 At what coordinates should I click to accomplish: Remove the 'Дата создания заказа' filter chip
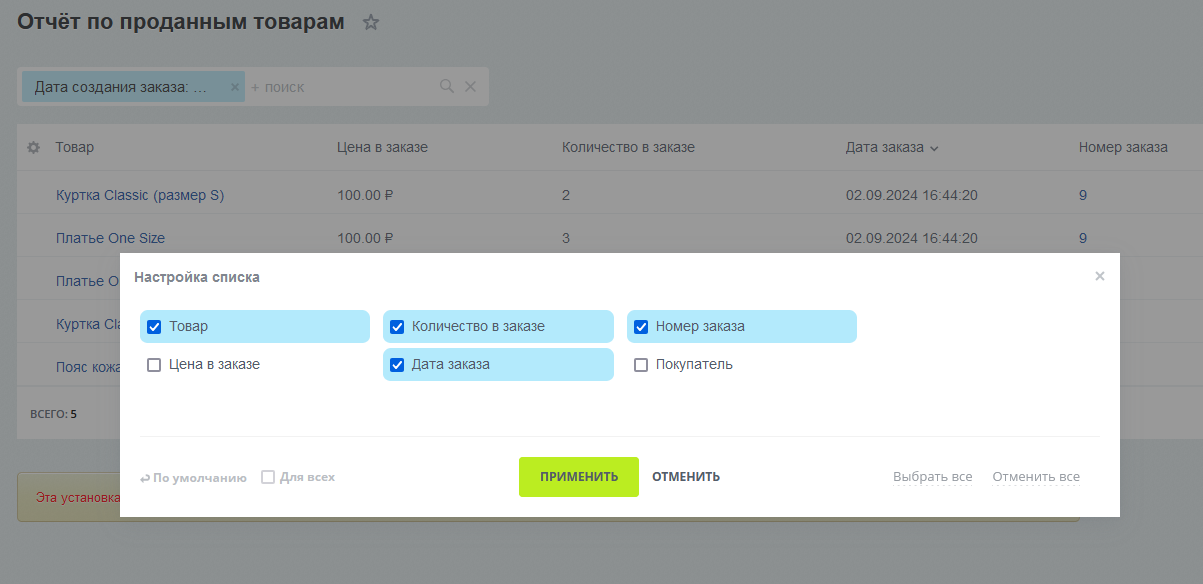point(235,87)
